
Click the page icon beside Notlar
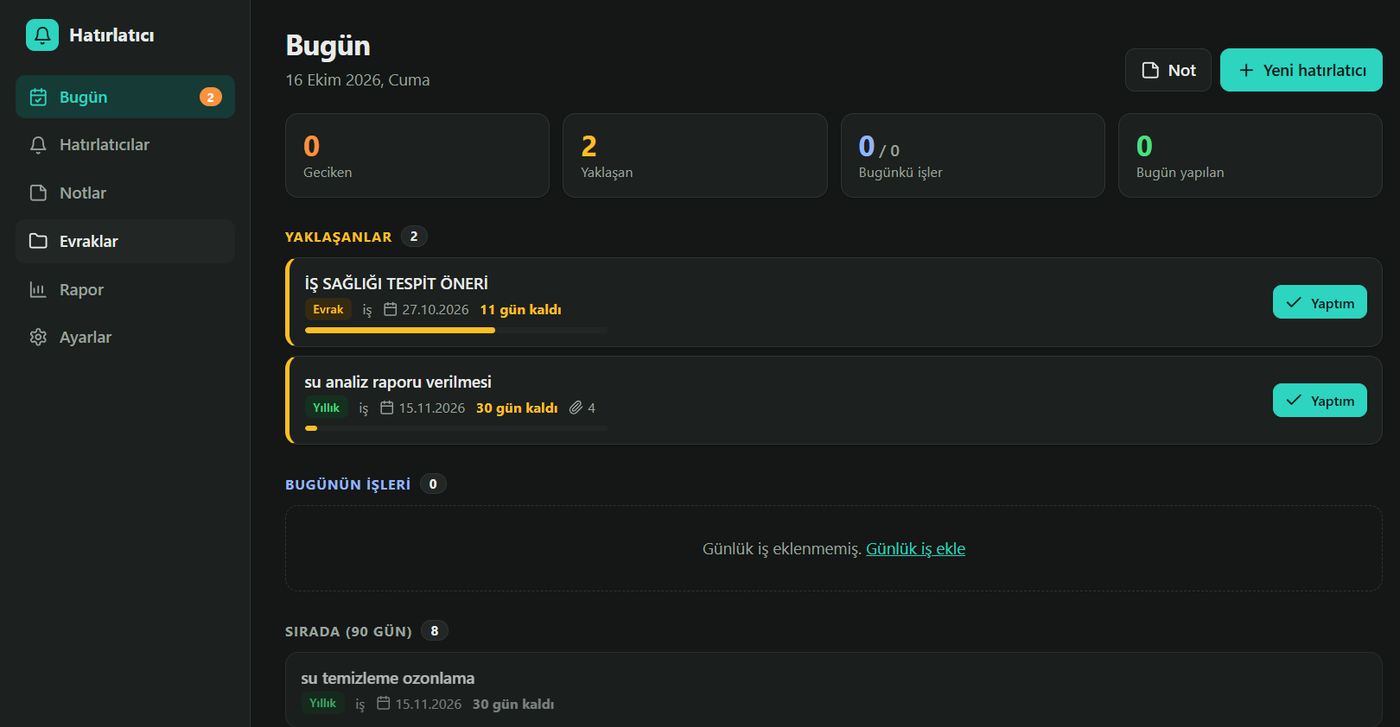pos(38,193)
